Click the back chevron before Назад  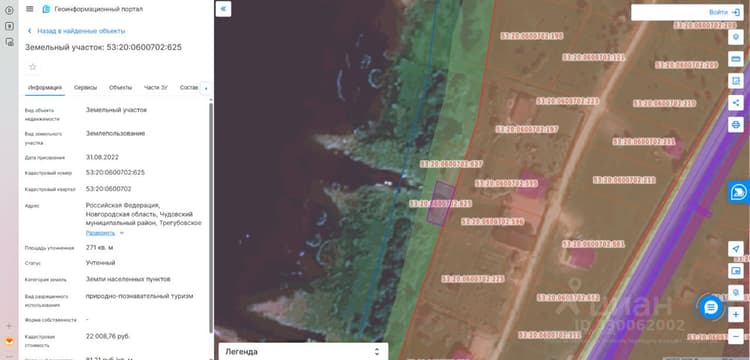click(x=30, y=31)
